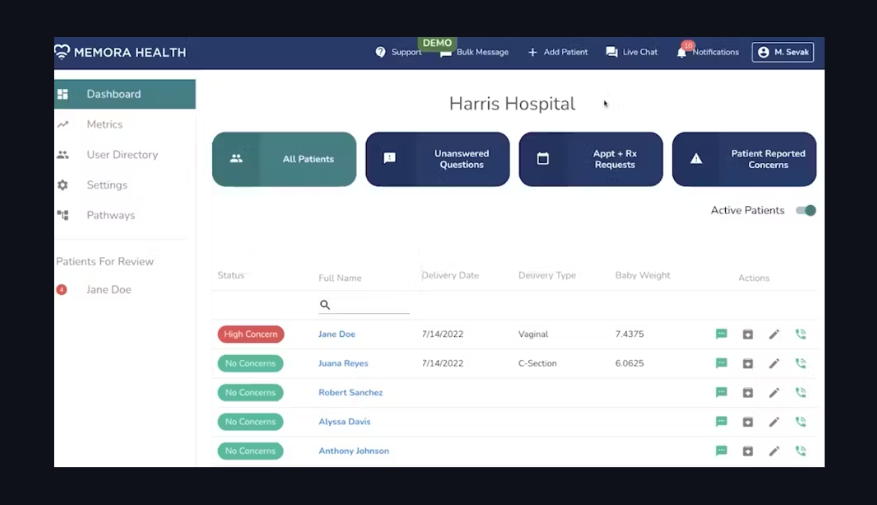This screenshot has width=877, height=505.
Task: Open Support in top bar
Action: click(x=398, y=52)
